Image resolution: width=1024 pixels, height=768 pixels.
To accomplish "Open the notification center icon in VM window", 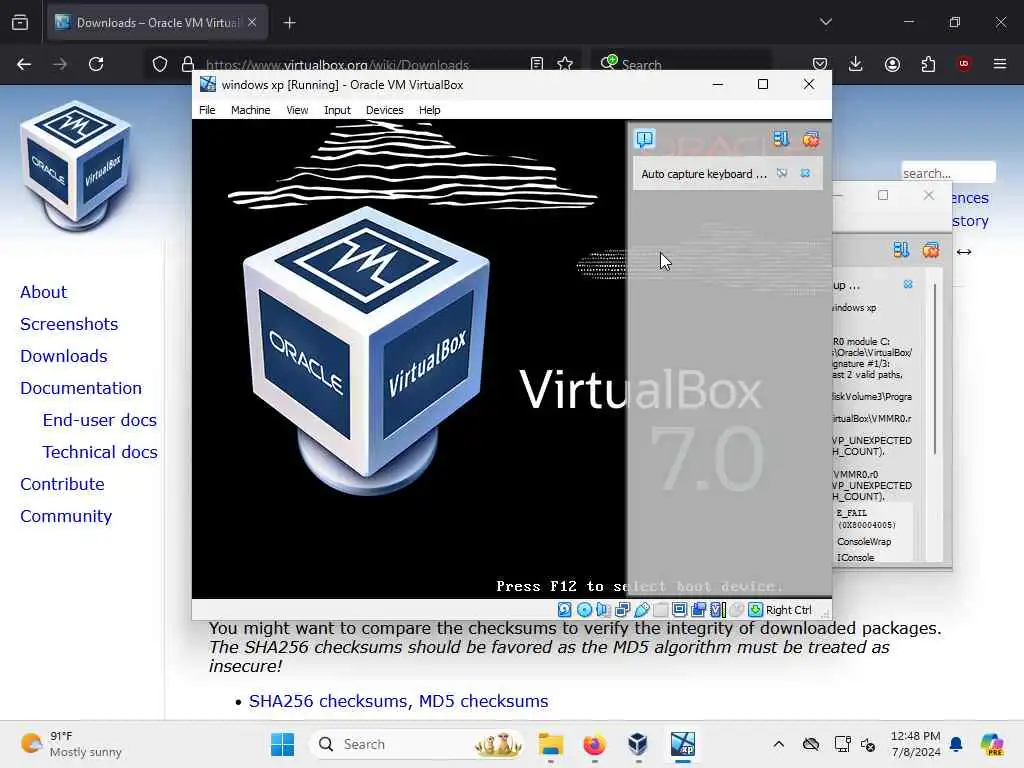I will tap(645, 138).
